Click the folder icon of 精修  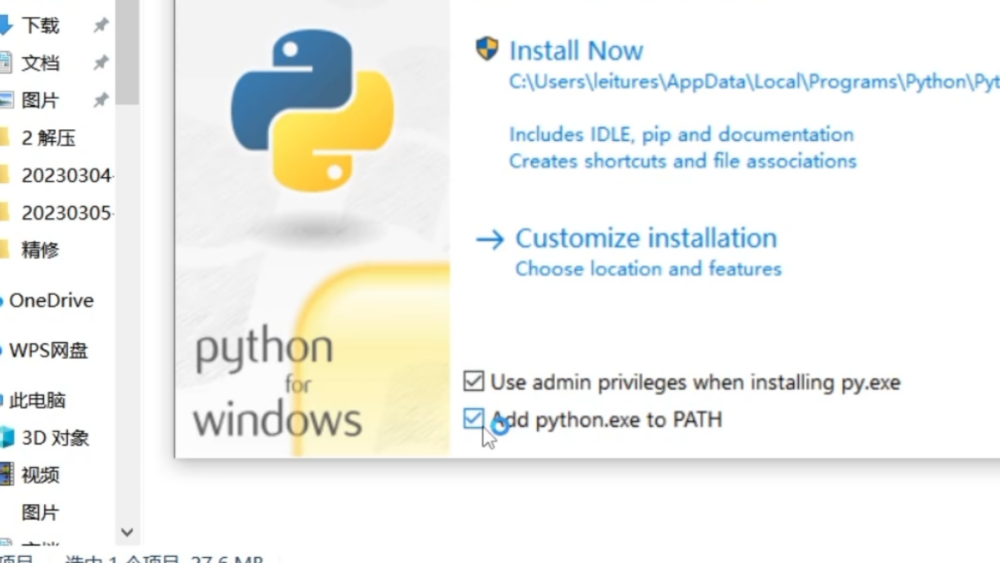pyautogui.click(x=5, y=249)
